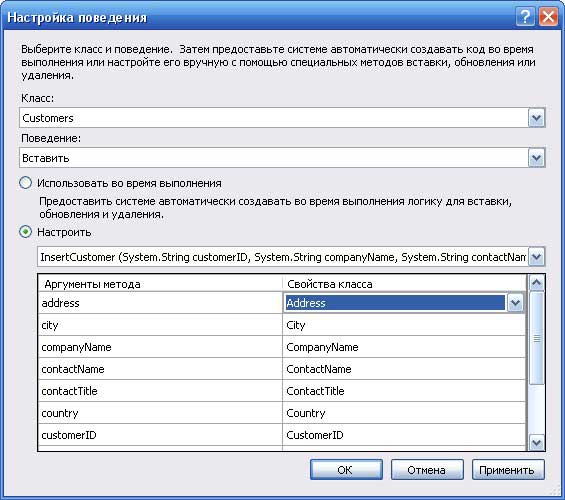Select the country argument cell
565x500 pixels.
click(160, 413)
